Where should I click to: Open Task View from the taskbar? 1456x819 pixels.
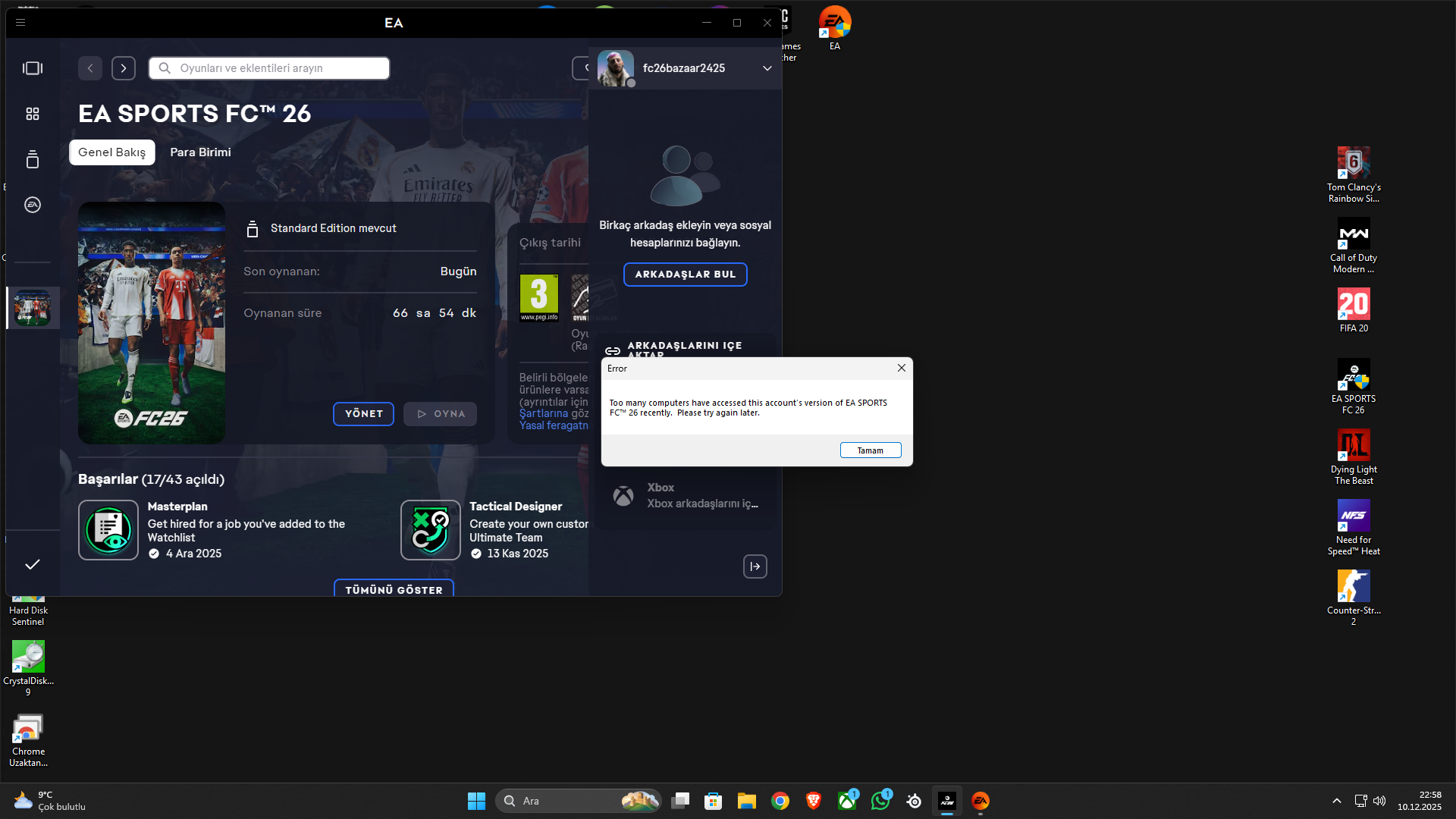click(680, 801)
